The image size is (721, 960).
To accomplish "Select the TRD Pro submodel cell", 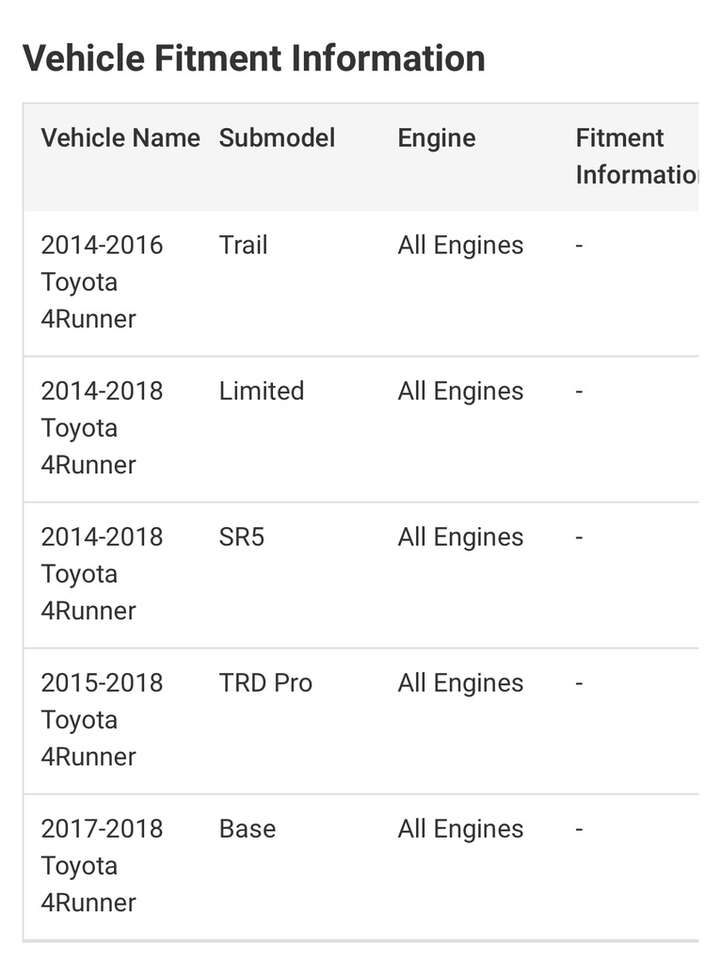I will point(265,683).
